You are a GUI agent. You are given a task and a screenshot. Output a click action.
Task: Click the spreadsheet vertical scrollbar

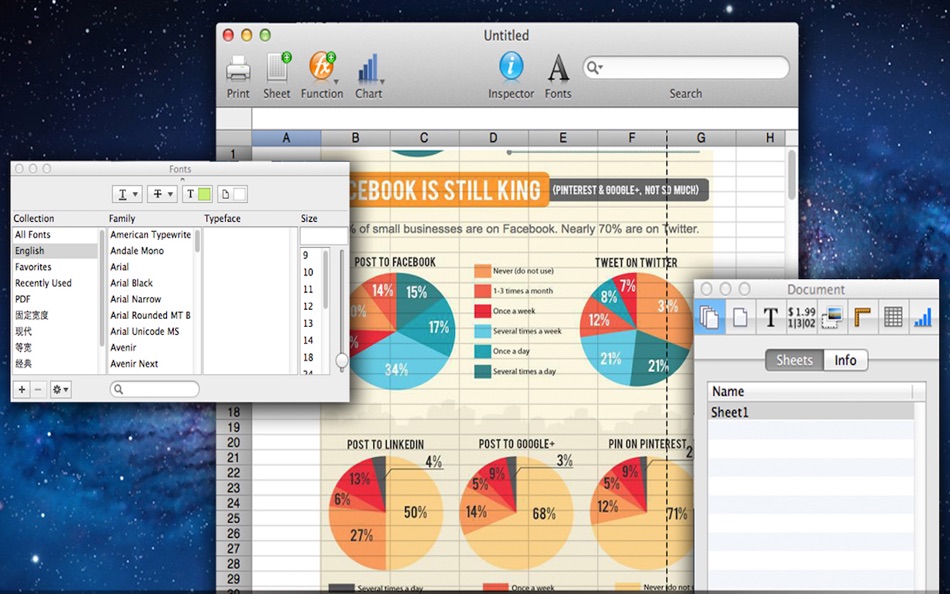pyautogui.click(x=792, y=176)
